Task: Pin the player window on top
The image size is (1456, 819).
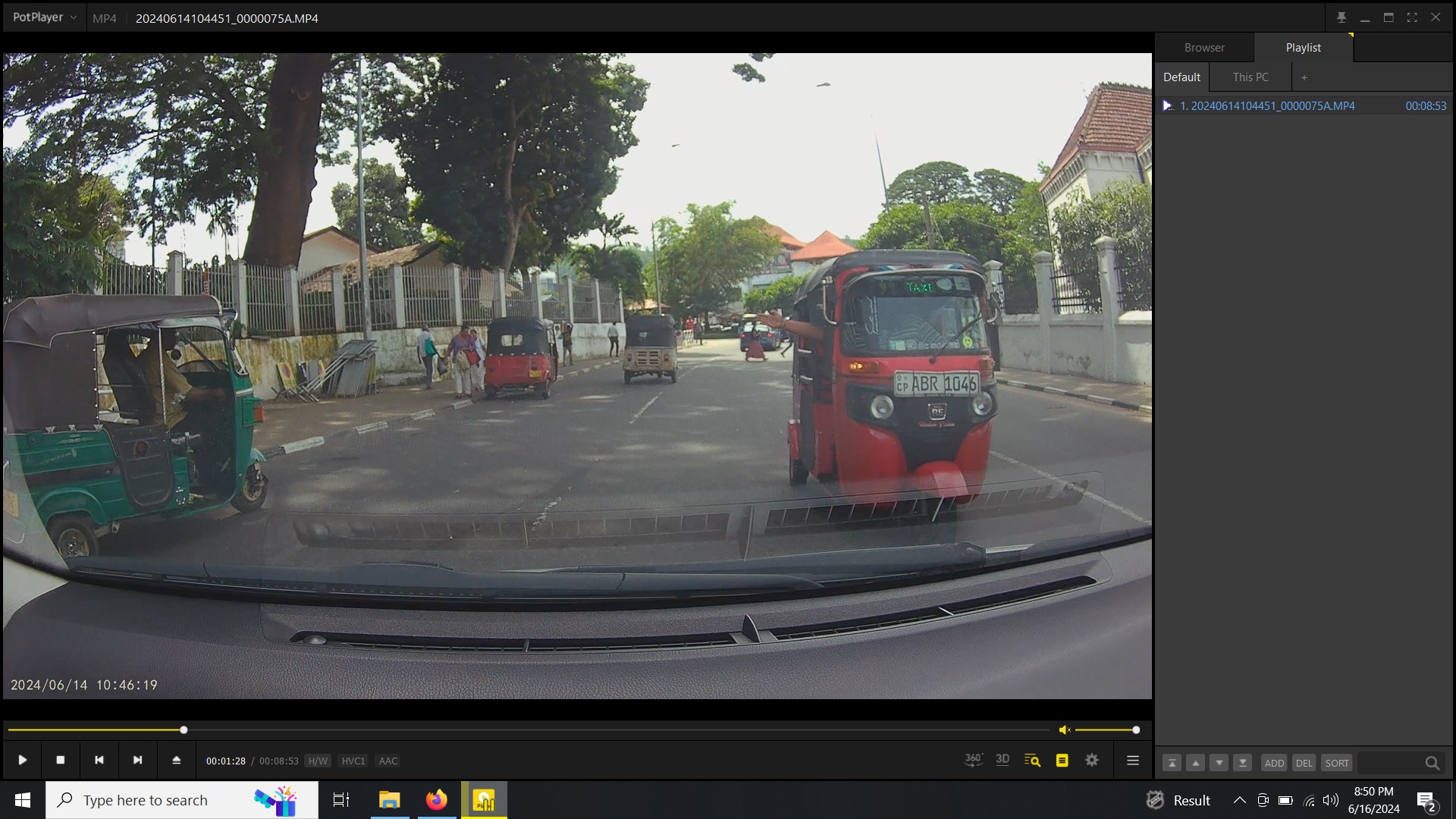Action: click(1341, 17)
